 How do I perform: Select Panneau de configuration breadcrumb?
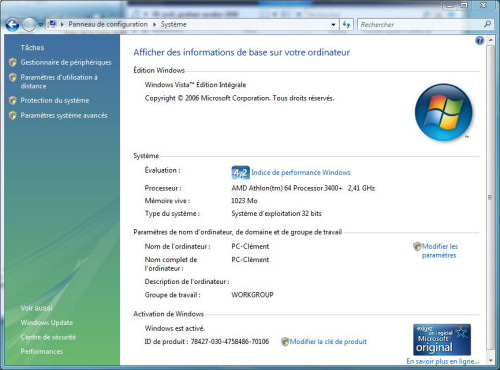click(108, 24)
